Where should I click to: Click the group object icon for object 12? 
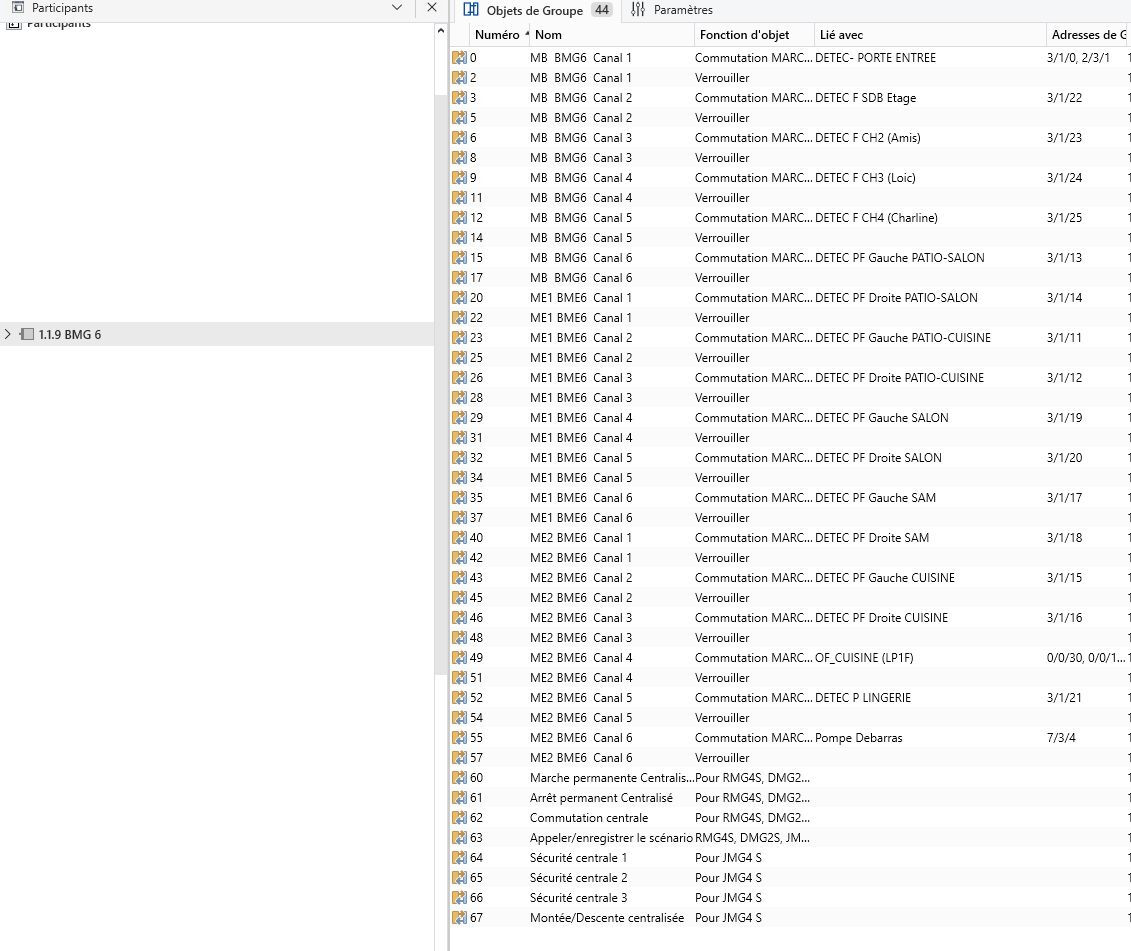[459, 218]
